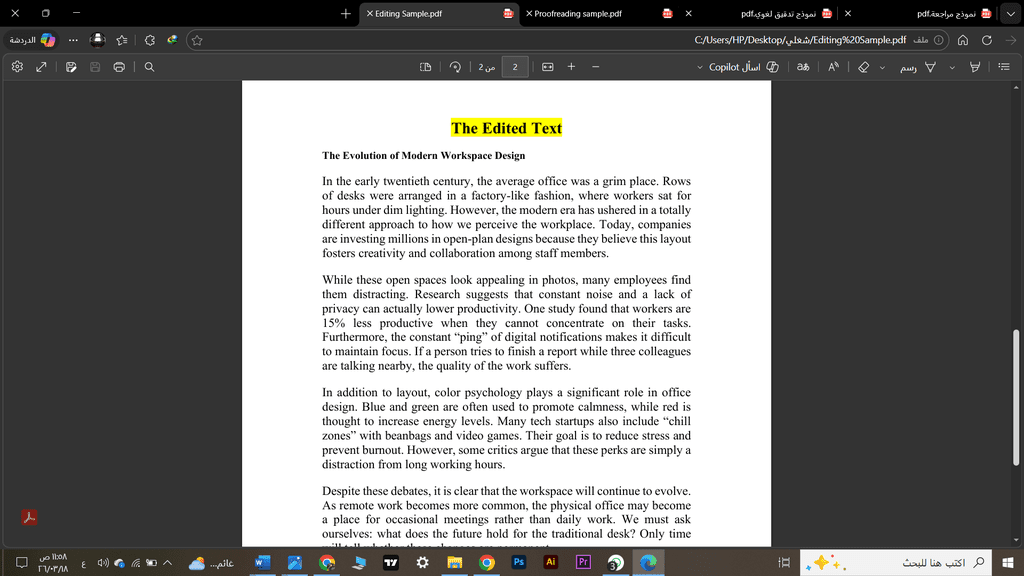Viewport: 1024px width, 576px height.
Task: Ask Copilot about this PDF
Action: point(744,67)
